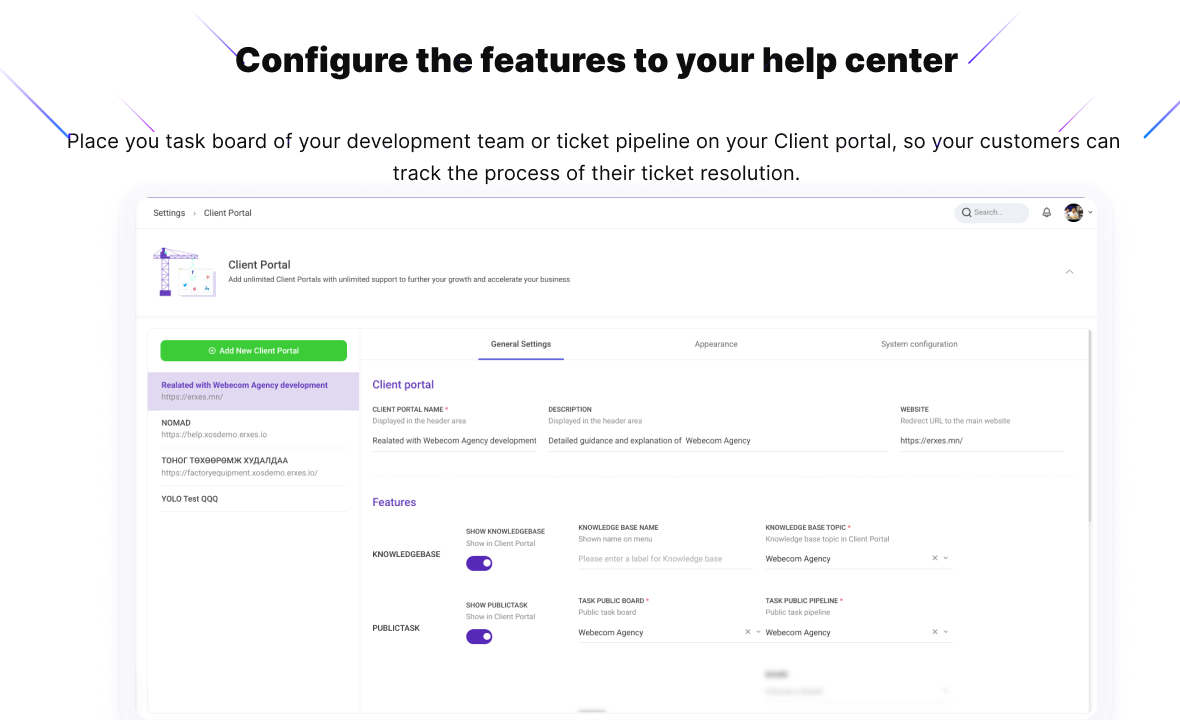Screen dimensions: 1180x720
Task: Clear the Task Public Pipeline selection
Action: point(935,632)
